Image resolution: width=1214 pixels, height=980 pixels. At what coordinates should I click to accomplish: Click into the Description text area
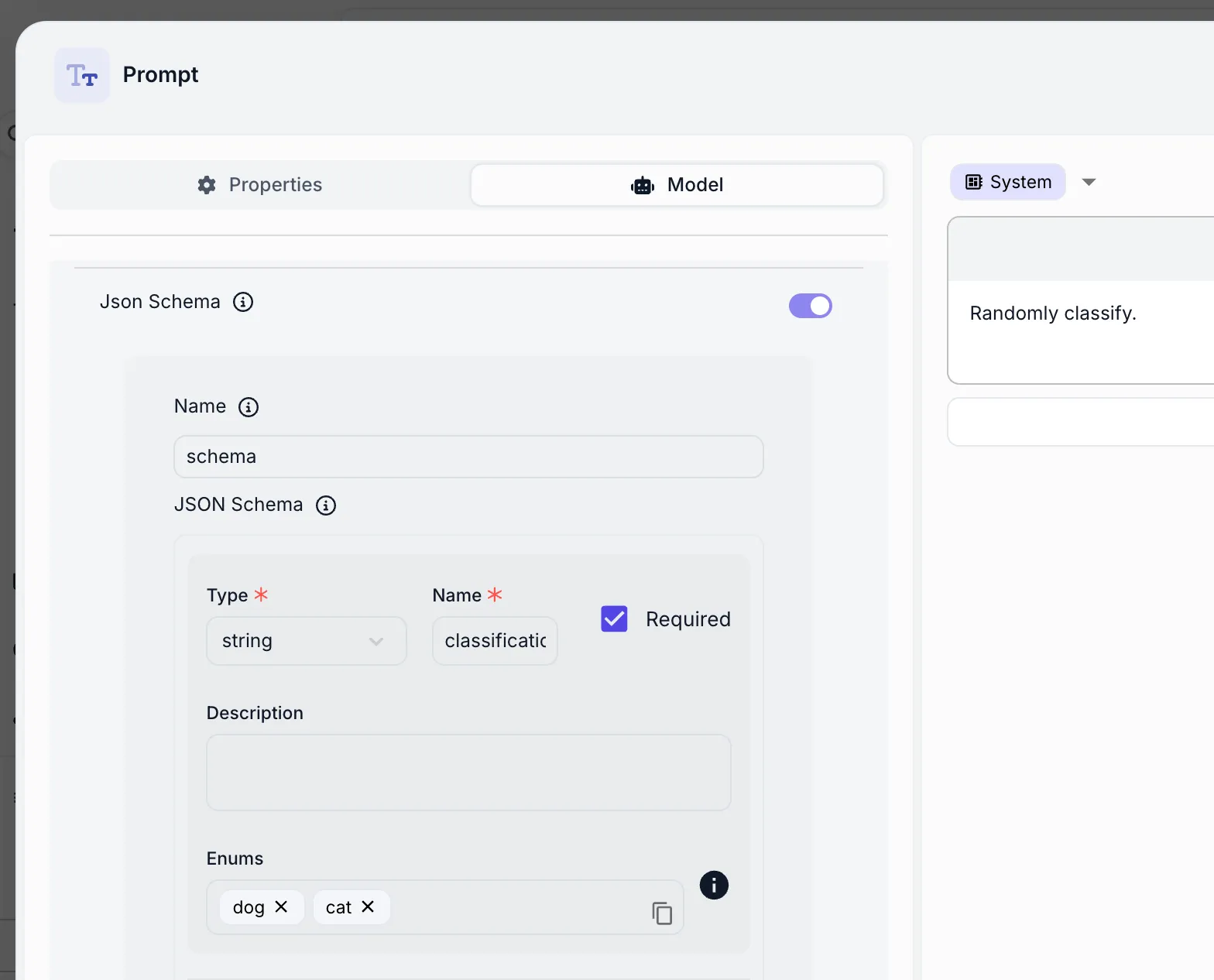[468, 773]
